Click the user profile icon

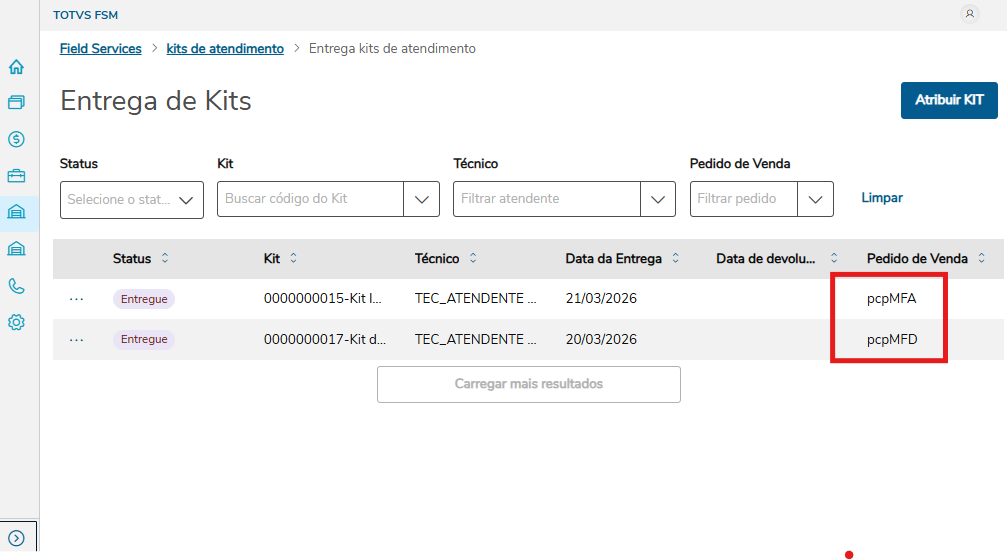(x=969, y=14)
